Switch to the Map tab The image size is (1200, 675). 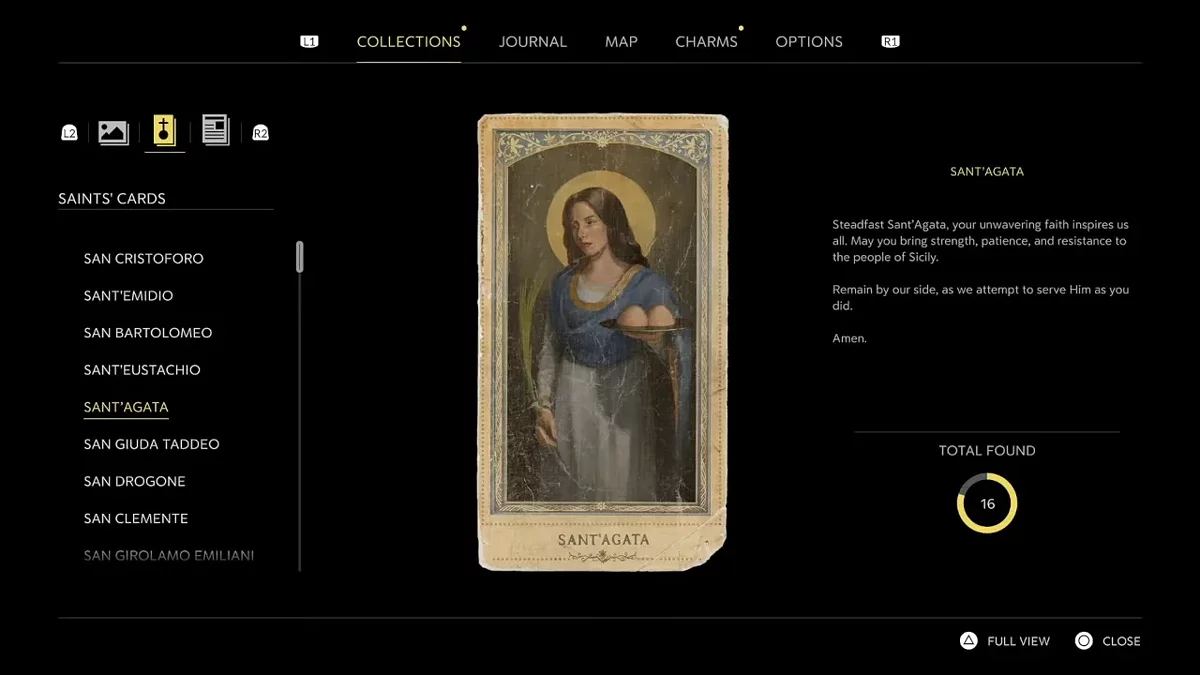pos(621,42)
